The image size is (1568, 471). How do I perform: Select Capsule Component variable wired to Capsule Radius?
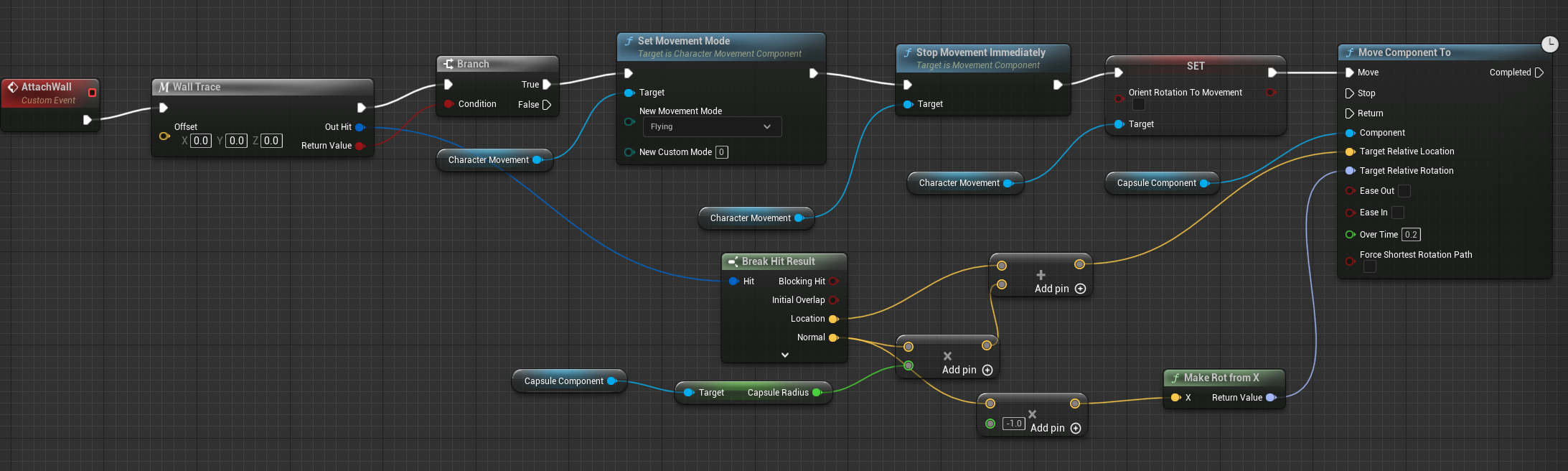[569, 381]
